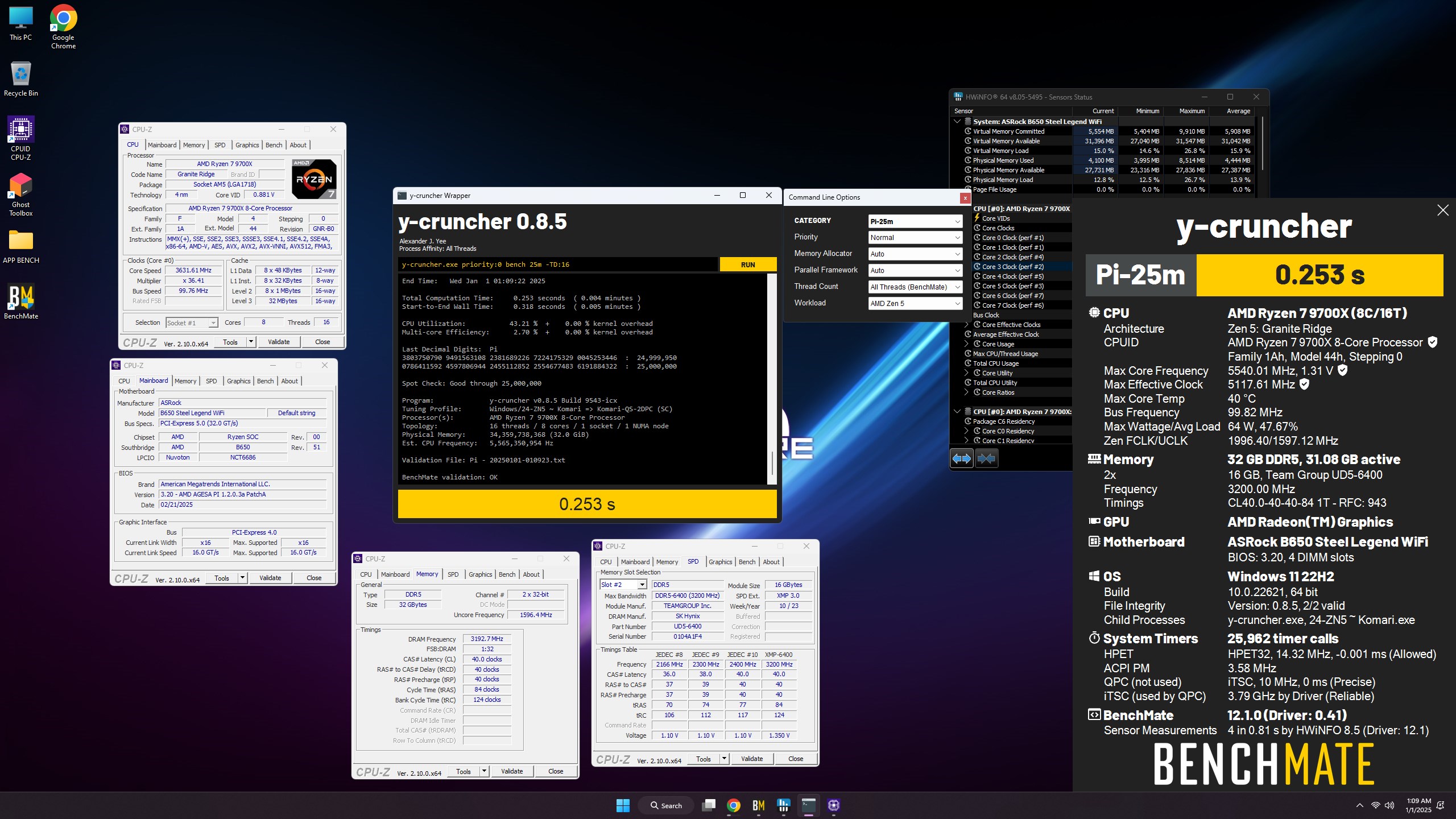The height and width of the screenshot is (819, 1456).
Task: Open notifications bell in tray
Action: [x=1441, y=805]
